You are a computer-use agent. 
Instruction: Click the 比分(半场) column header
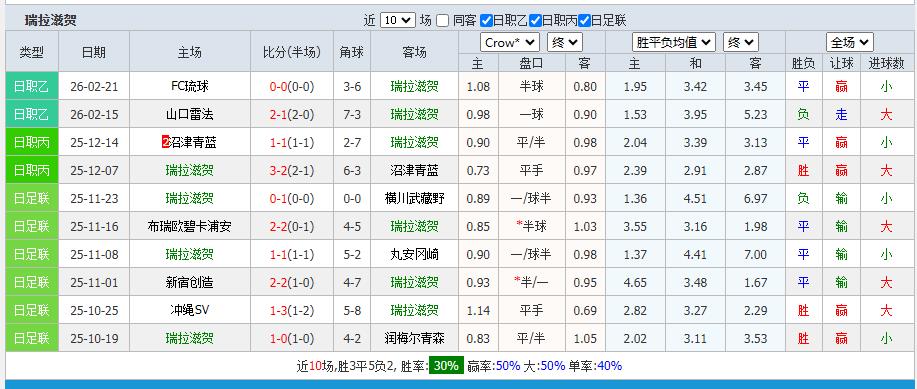(x=292, y=52)
